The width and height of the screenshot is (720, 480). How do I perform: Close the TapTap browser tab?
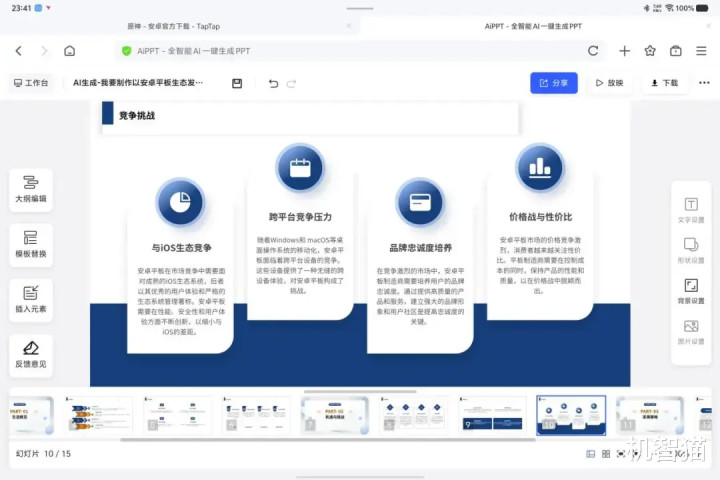(349, 26)
